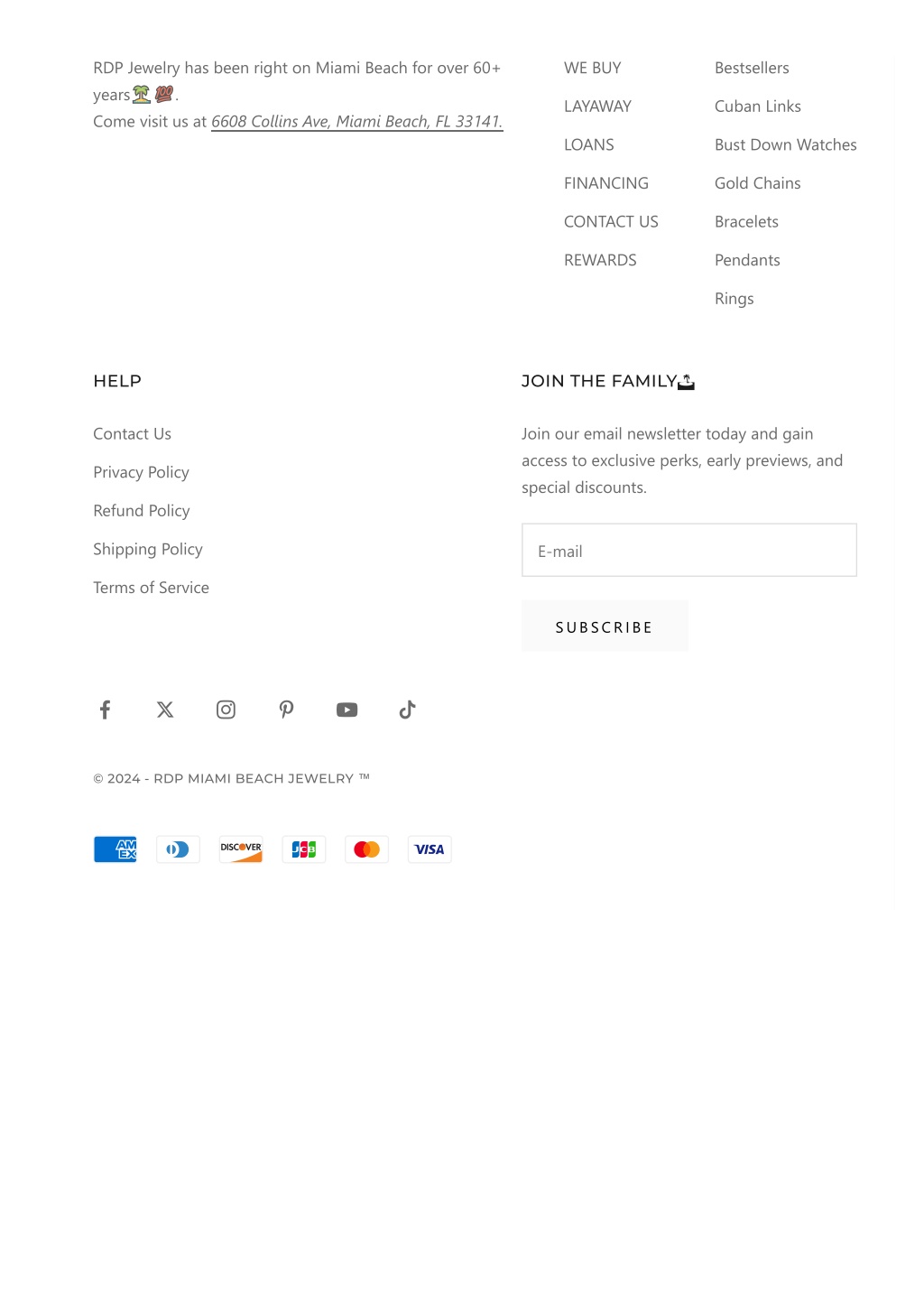924x1308 pixels.
Task: Open the Pinterest social icon
Action: tap(286, 710)
